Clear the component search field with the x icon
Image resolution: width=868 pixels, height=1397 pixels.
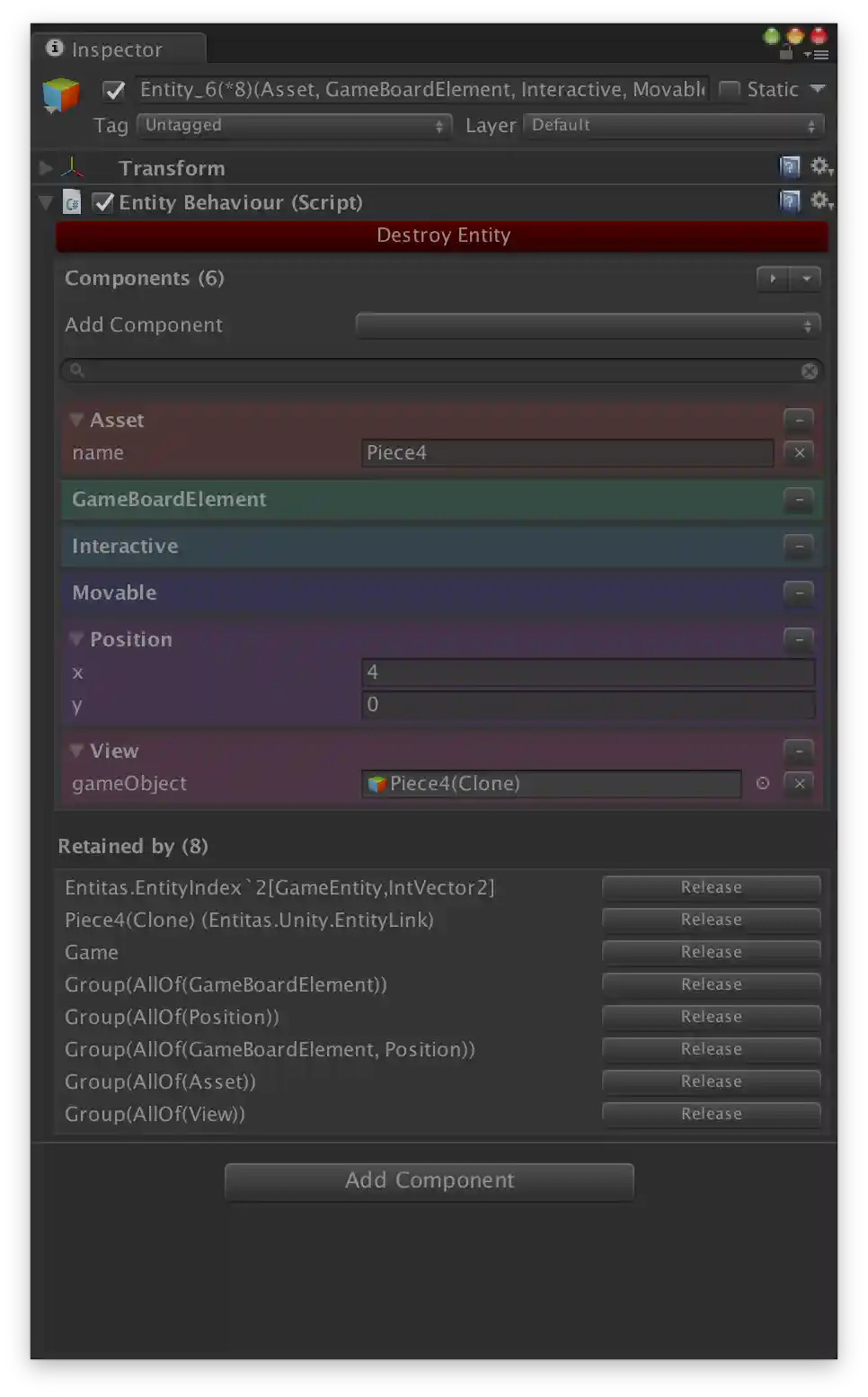pos(809,370)
